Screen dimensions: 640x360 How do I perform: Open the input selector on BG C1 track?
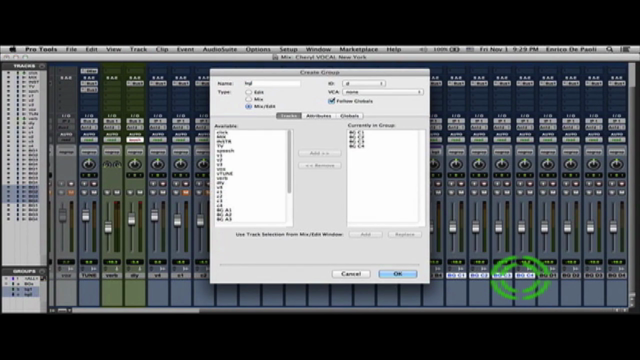pos(456,121)
